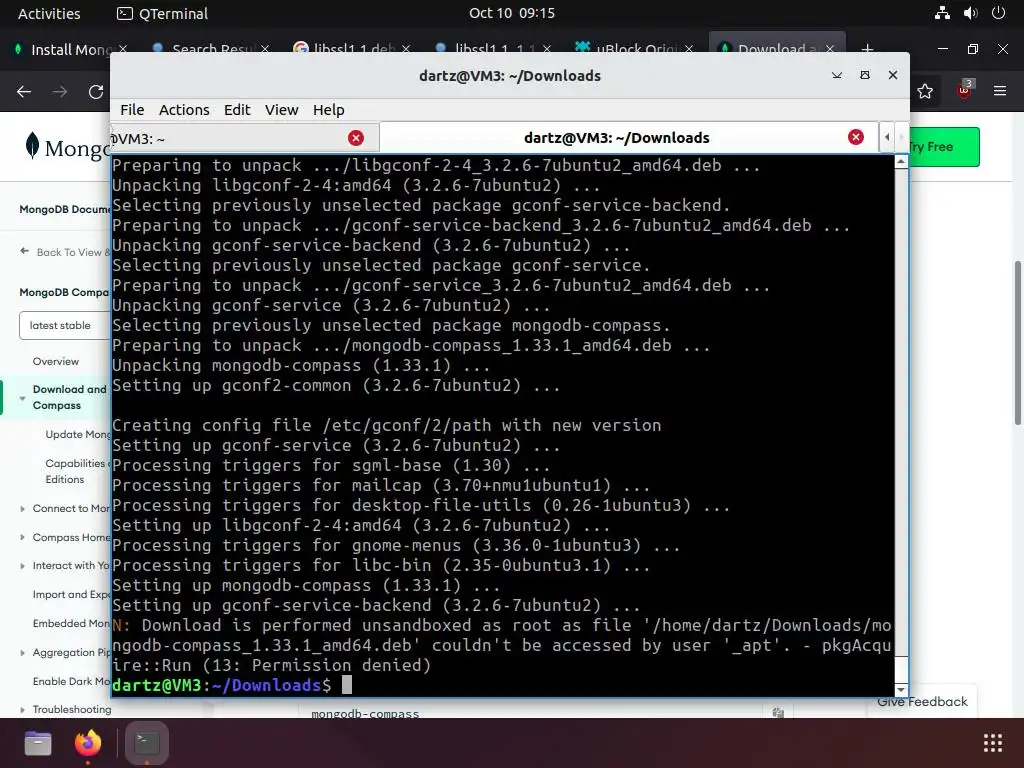Viewport: 1024px width, 768px height.
Task: Click the network icon in top bar
Action: [942, 13]
